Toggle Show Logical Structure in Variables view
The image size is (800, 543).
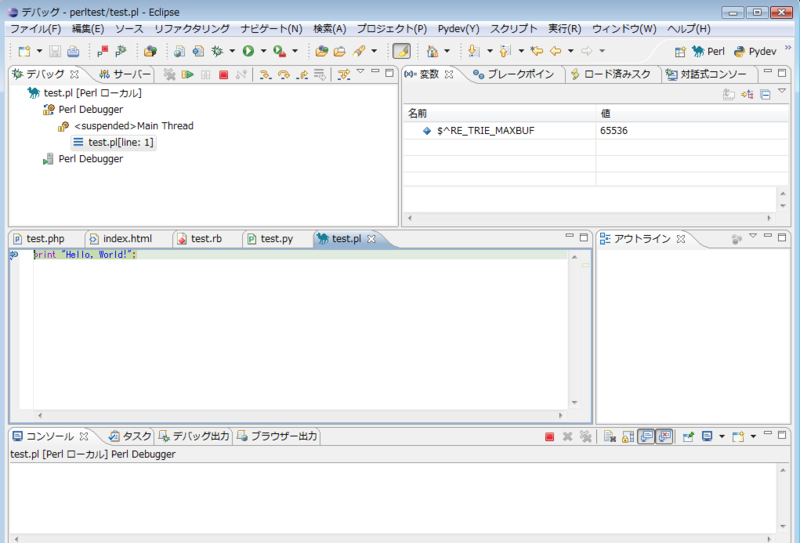pos(747,94)
